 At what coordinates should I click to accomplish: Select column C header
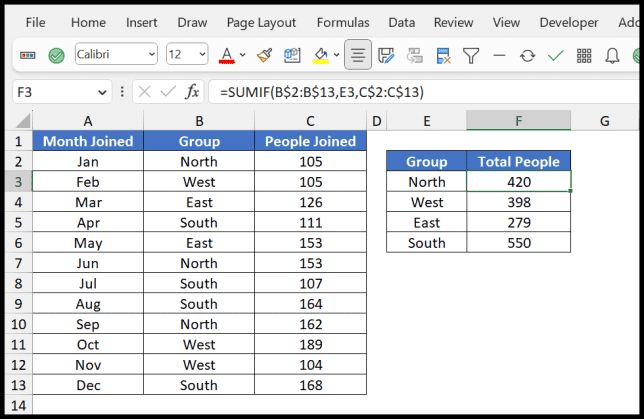[x=310, y=121]
